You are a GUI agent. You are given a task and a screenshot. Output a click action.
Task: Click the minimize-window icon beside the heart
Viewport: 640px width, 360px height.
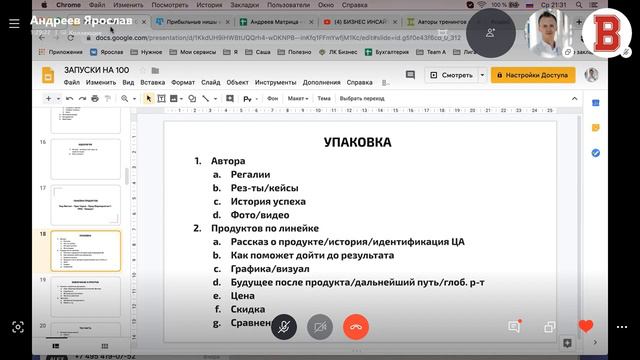pyautogui.click(x=549, y=327)
